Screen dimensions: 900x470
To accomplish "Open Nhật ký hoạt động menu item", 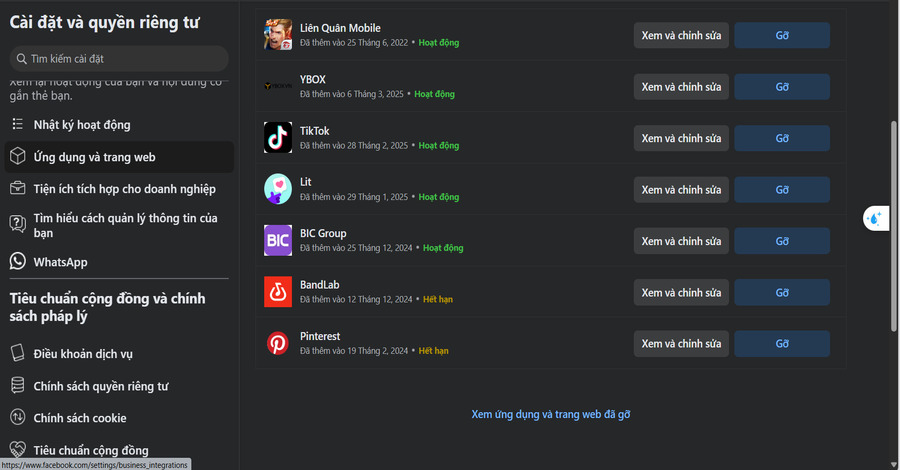I will 82,125.
